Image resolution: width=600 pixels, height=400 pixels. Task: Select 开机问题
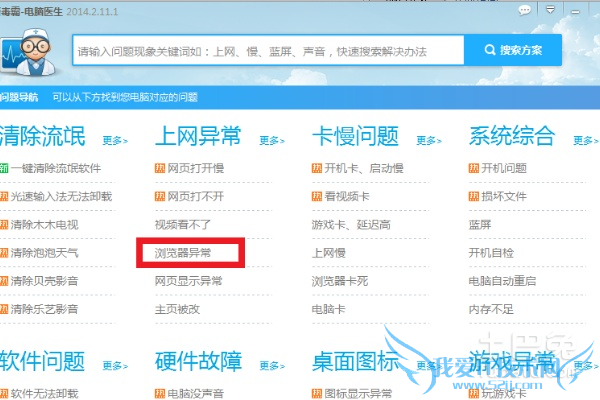(x=504, y=168)
